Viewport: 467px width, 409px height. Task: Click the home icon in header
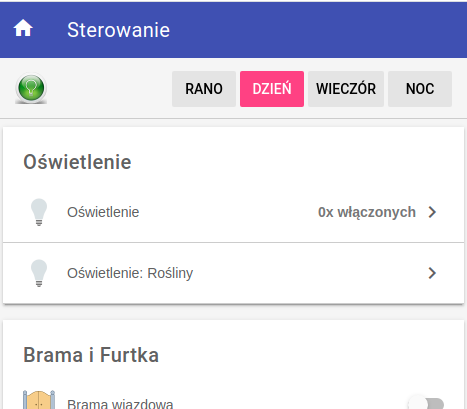(23, 28)
